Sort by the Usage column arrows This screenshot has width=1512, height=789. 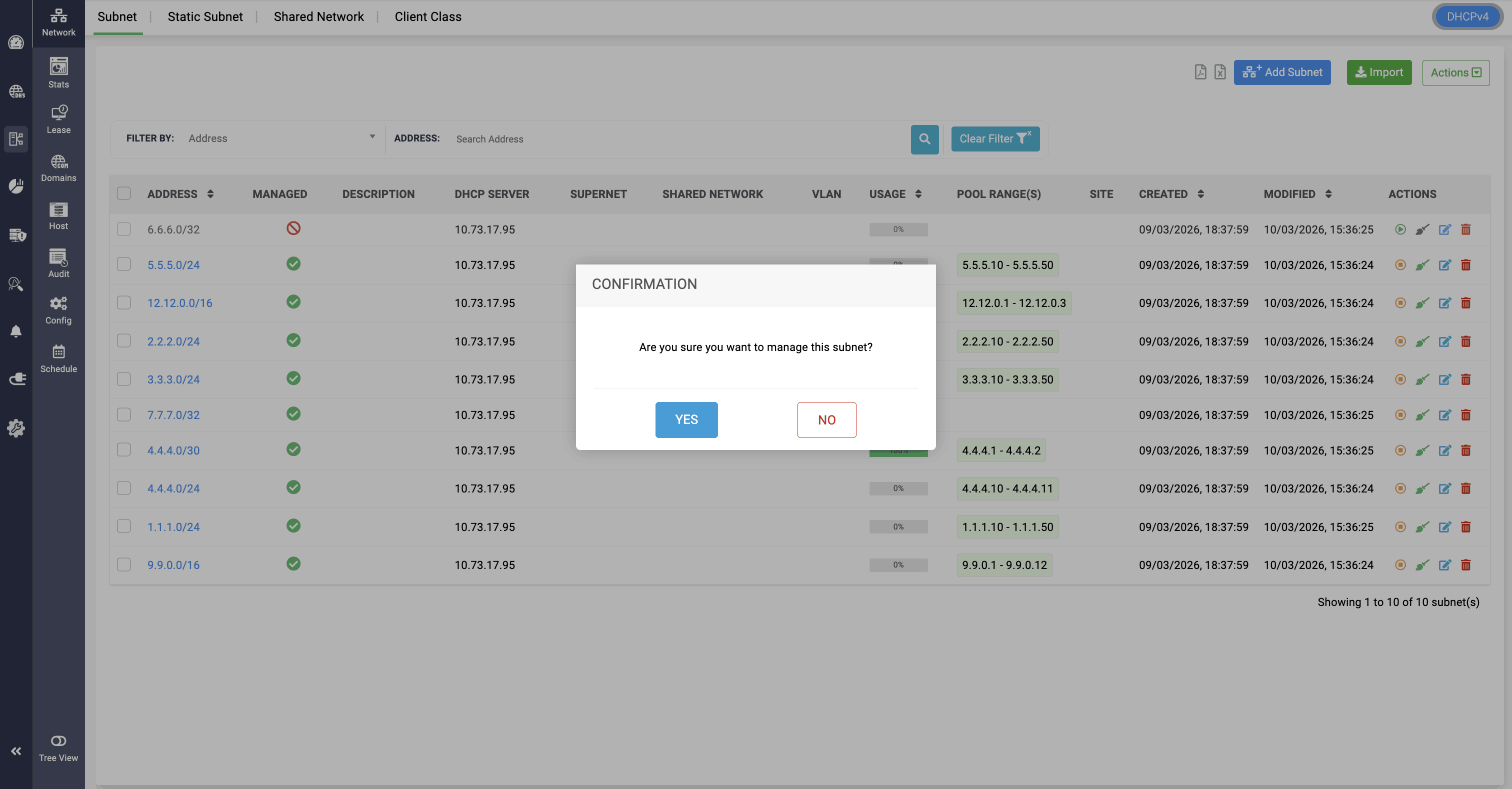tap(918, 193)
